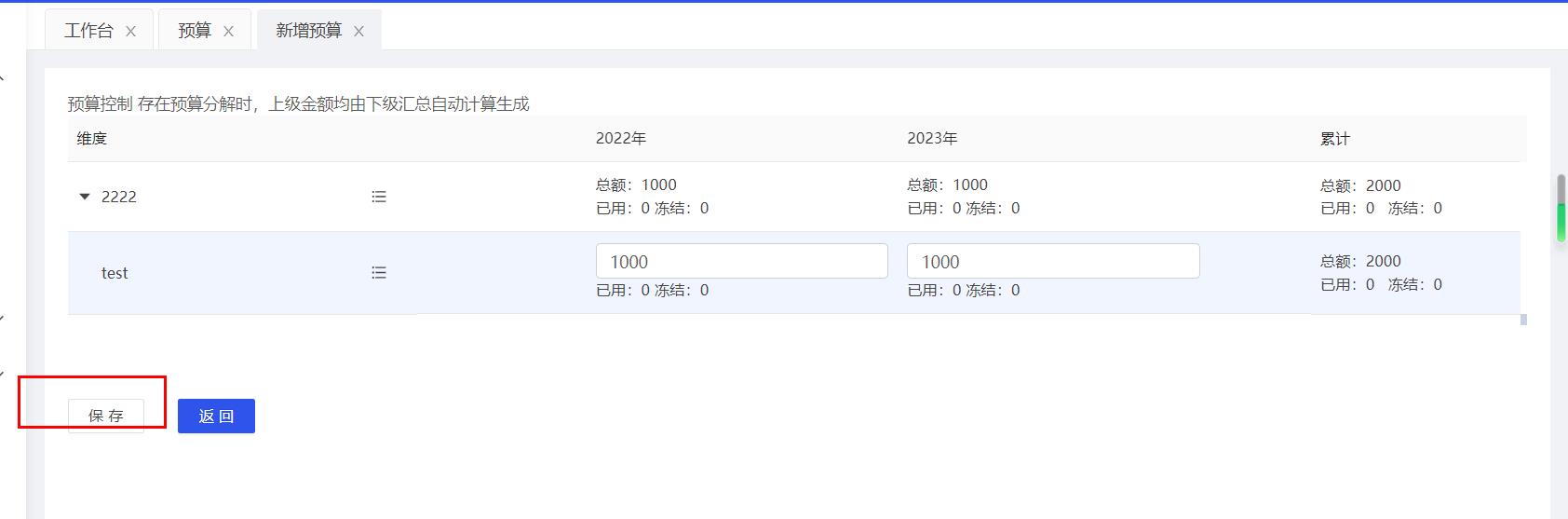This screenshot has width=1568, height=519.
Task: Click 总额：1000 under 2023年 for 2222
Action: pyautogui.click(x=947, y=184)
